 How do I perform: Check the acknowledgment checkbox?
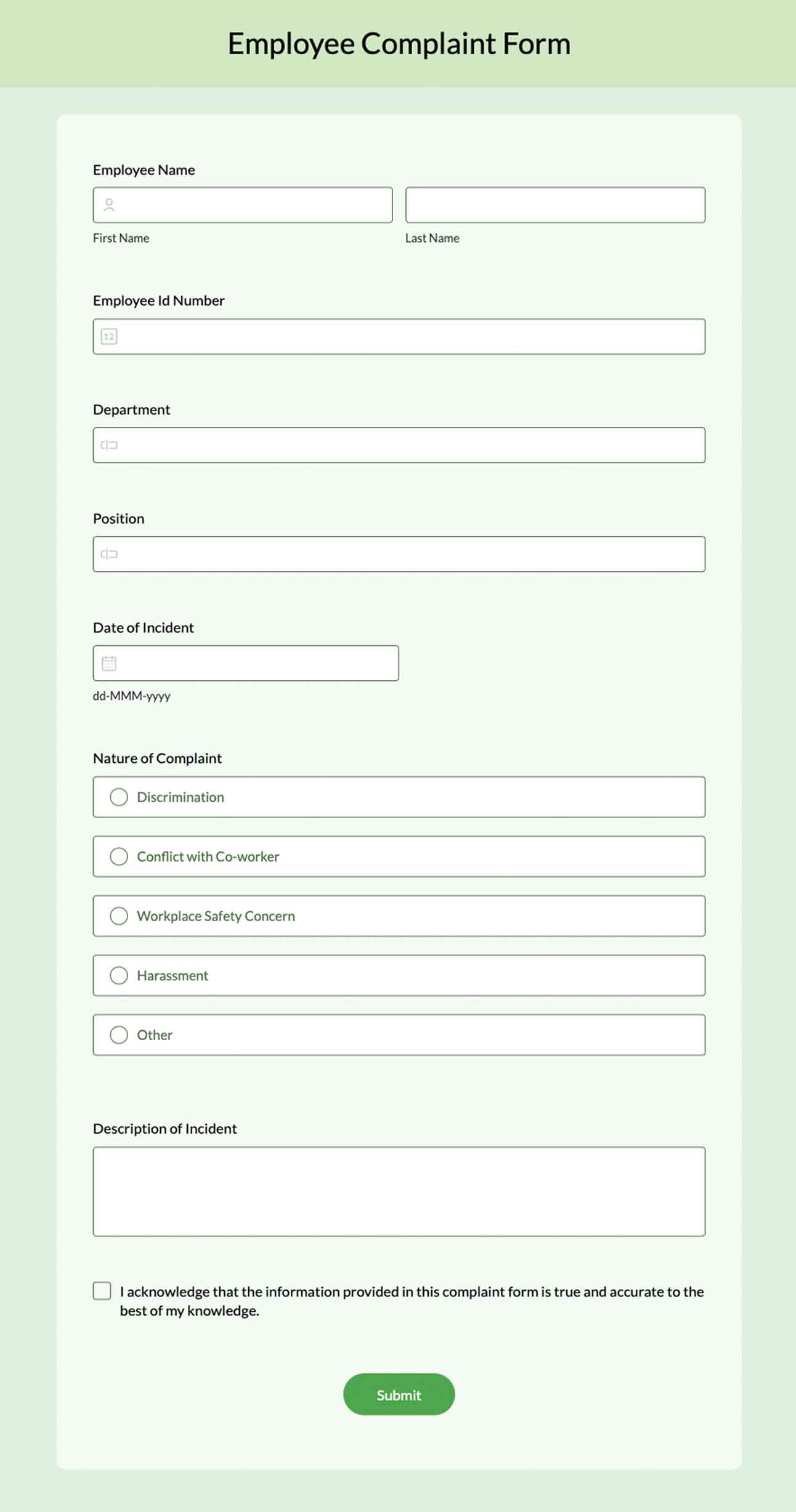tap(102, 1291)
